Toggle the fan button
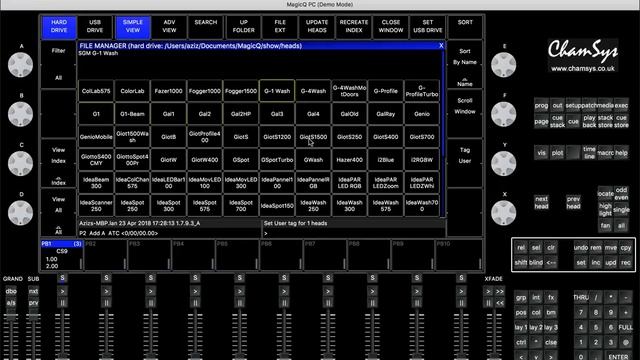This screenshot has width=640, height=360. tap(605, 226)
